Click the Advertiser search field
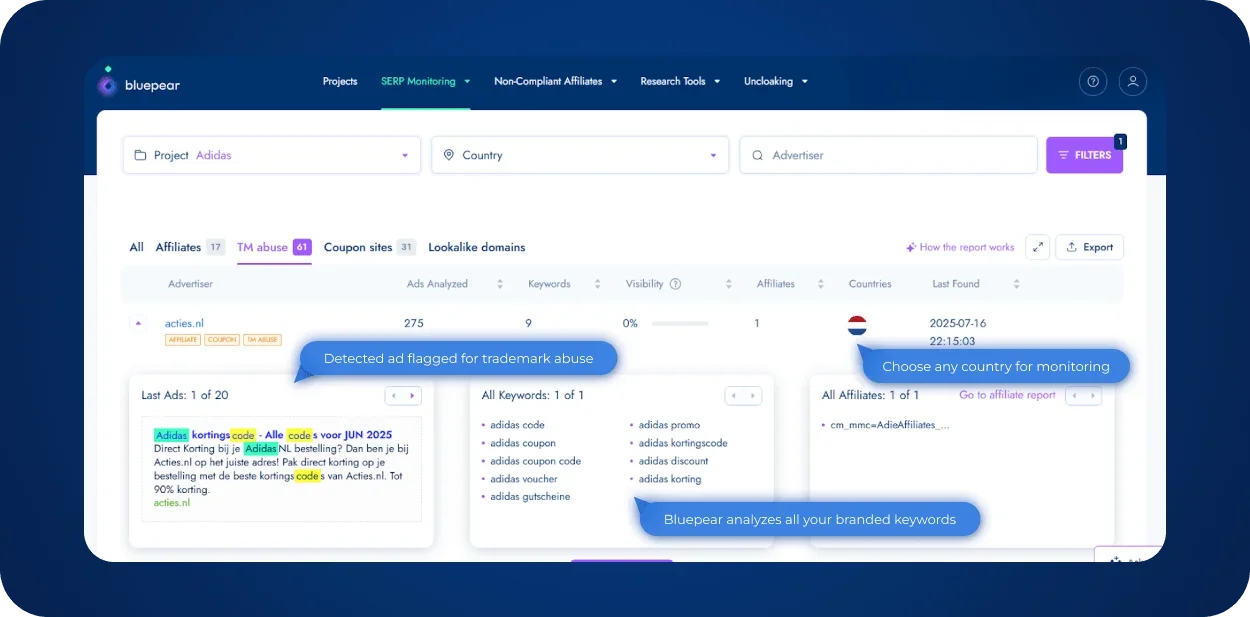The height and width of the screenshot is (617, 1250). (888, 155)
